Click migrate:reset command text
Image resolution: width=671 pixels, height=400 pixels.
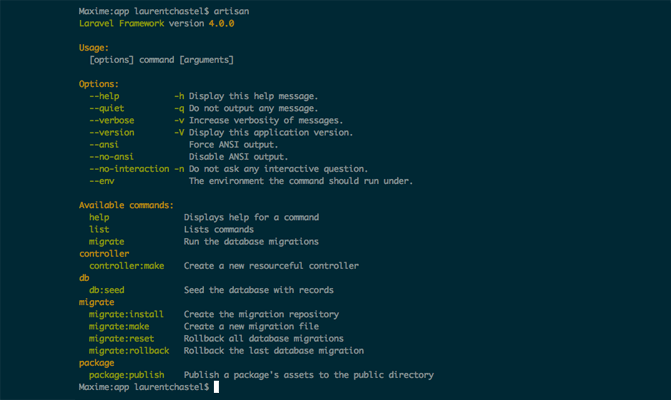click(122, 339)
